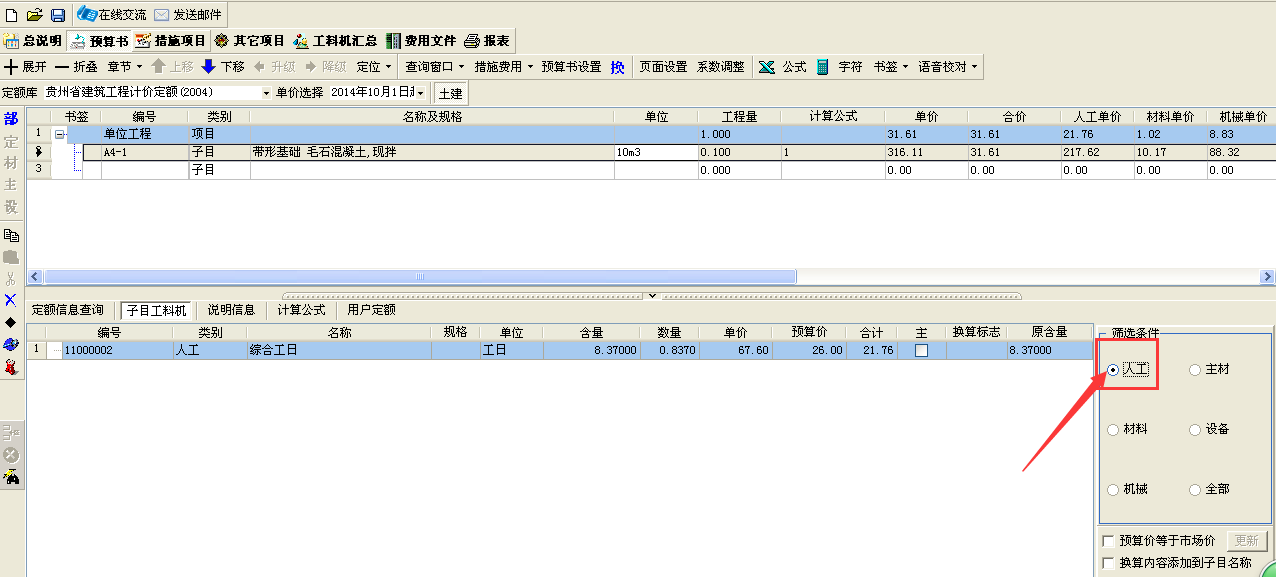Screen dimensions: 1276x577
Task: Click the 土建 button
Action: tap(450, 93)
